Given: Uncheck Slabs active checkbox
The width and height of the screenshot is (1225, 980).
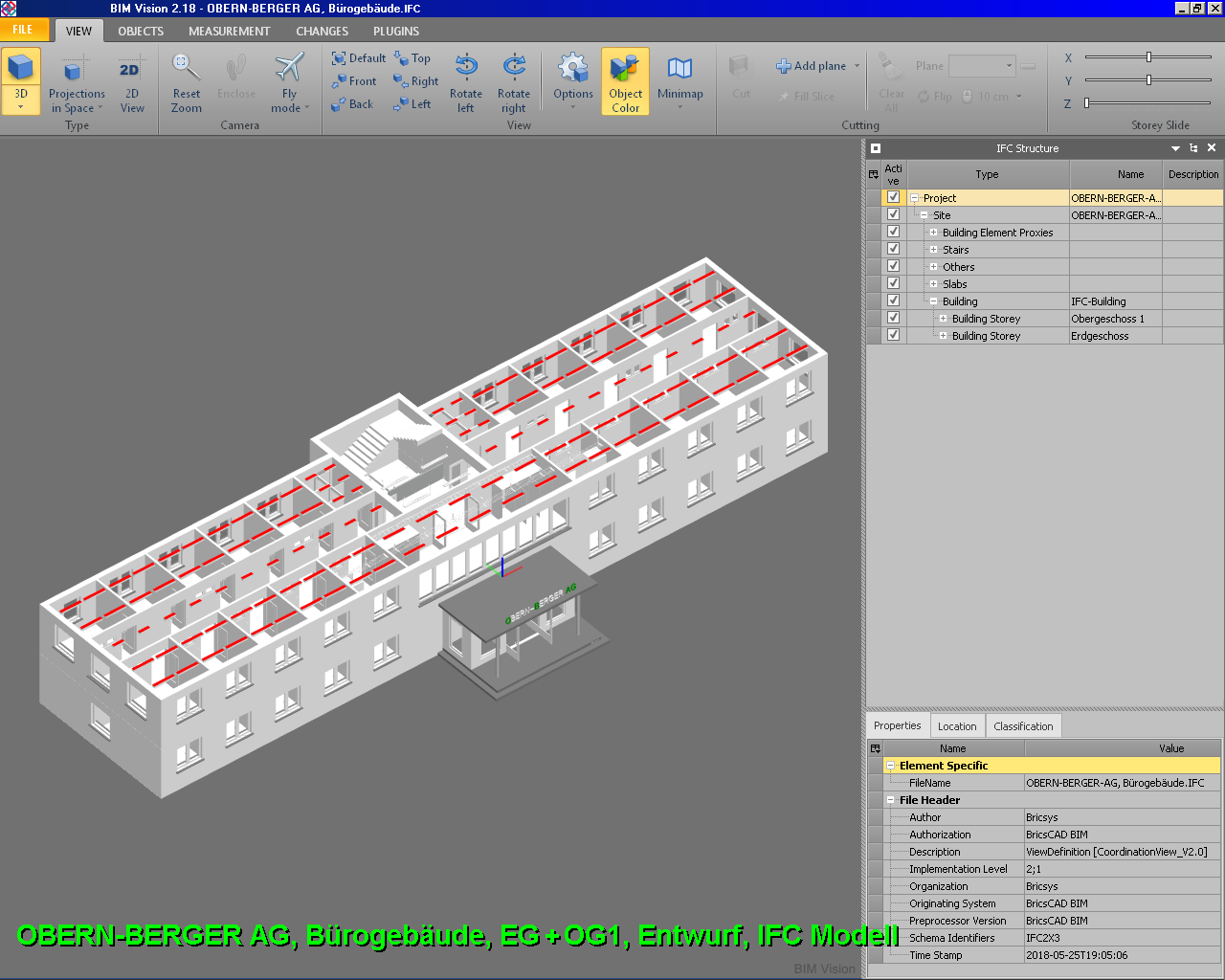Looking at the screenshot, I should pos(894,283).
